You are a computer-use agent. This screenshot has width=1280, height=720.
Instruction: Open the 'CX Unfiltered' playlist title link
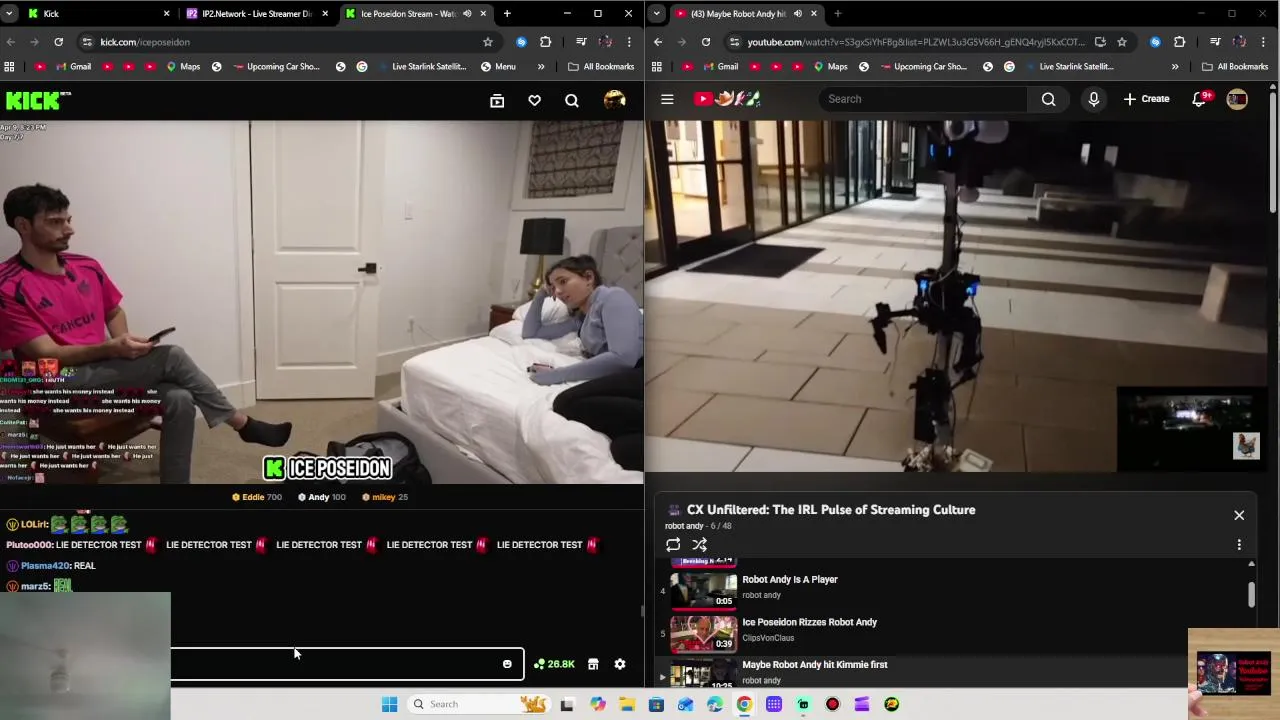click(830, 510)
